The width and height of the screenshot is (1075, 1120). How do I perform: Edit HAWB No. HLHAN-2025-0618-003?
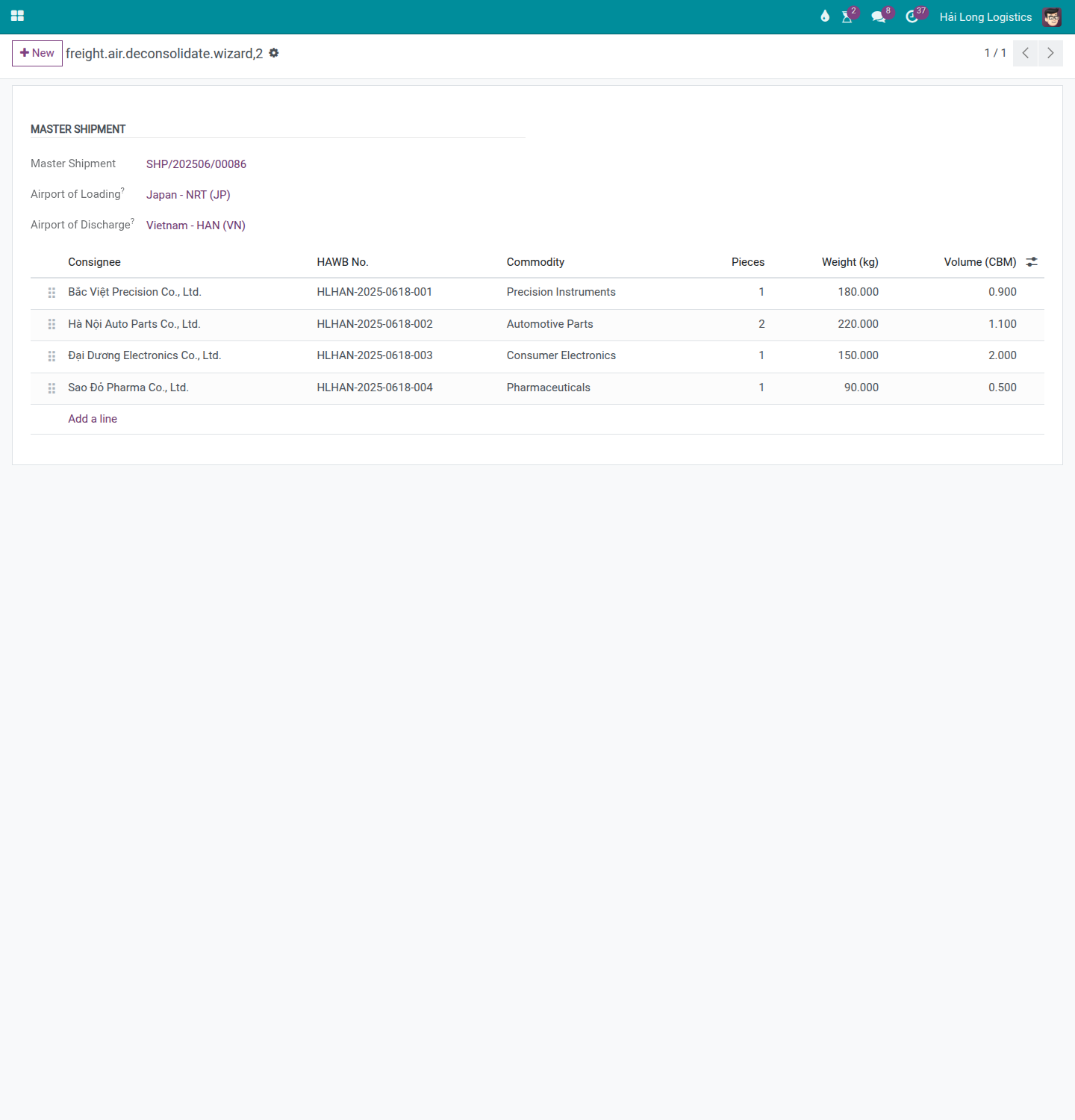pos(375,355)
